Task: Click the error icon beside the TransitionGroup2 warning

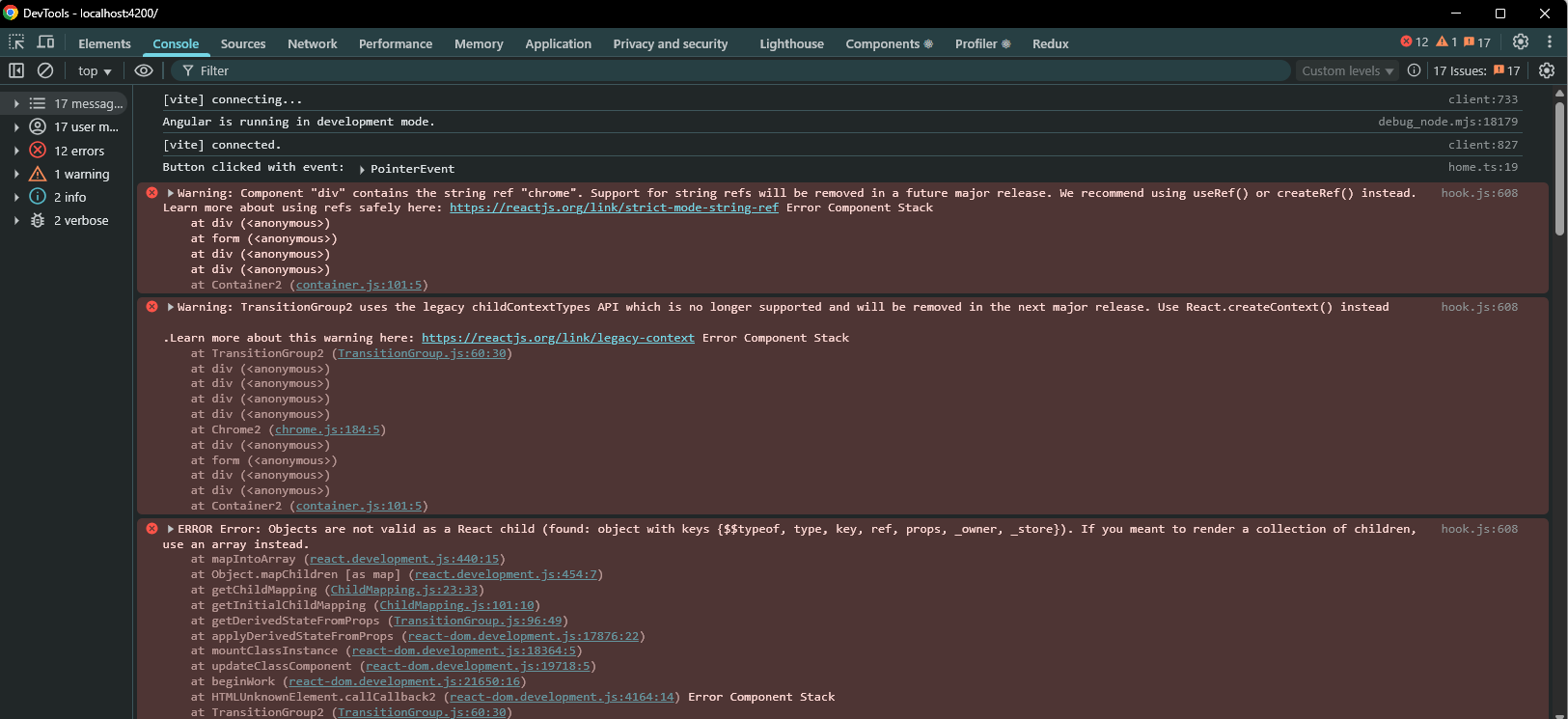Action: click(x=151, y=307)
